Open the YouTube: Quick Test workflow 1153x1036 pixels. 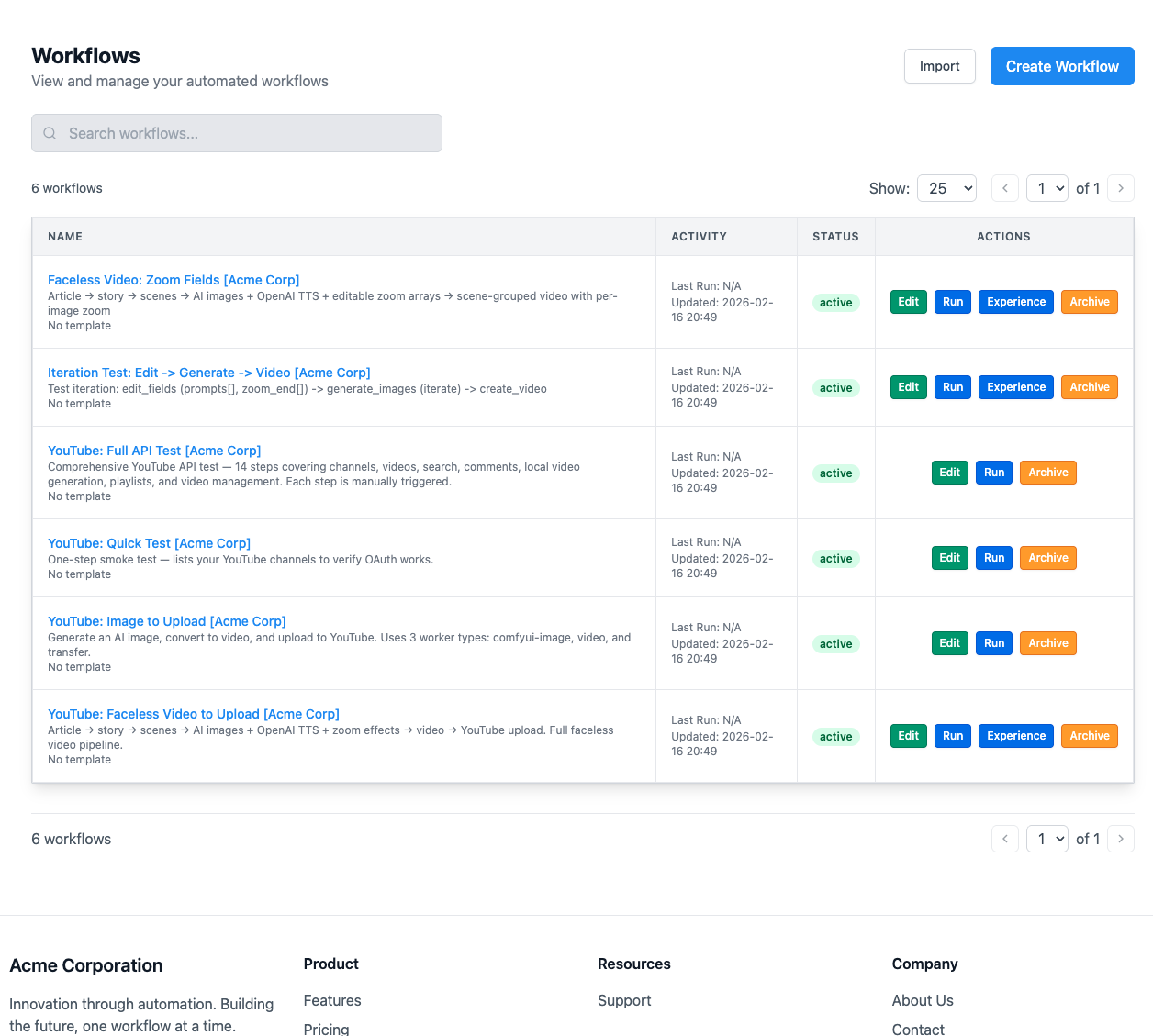click(149, 543)
